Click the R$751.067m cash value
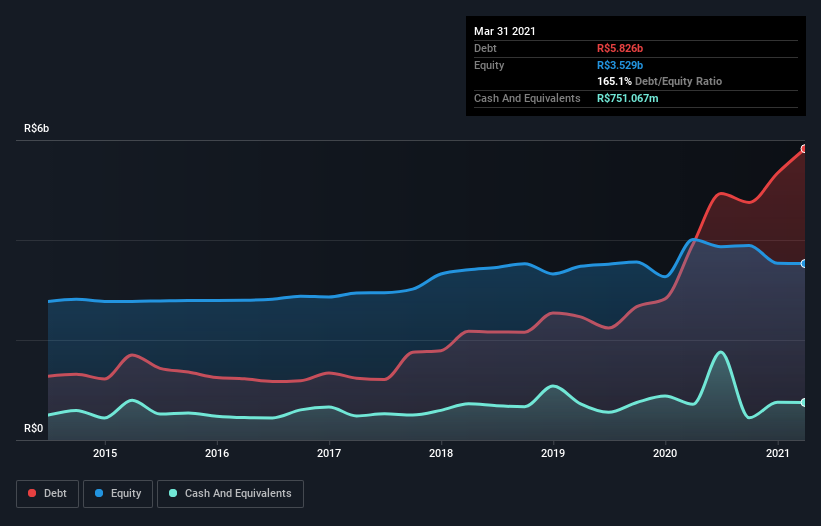Screen dimensions: 821x526 (628, 98)
